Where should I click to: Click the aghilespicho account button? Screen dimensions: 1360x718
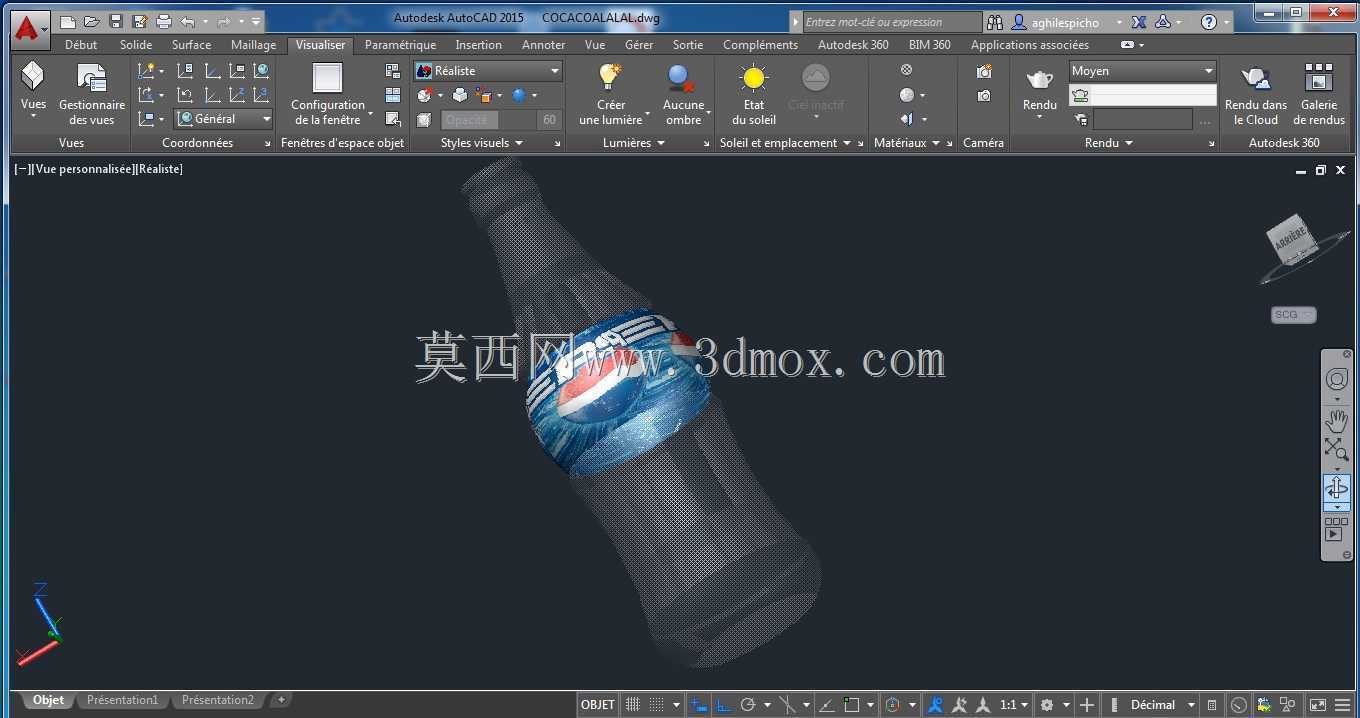[1067, 22]
